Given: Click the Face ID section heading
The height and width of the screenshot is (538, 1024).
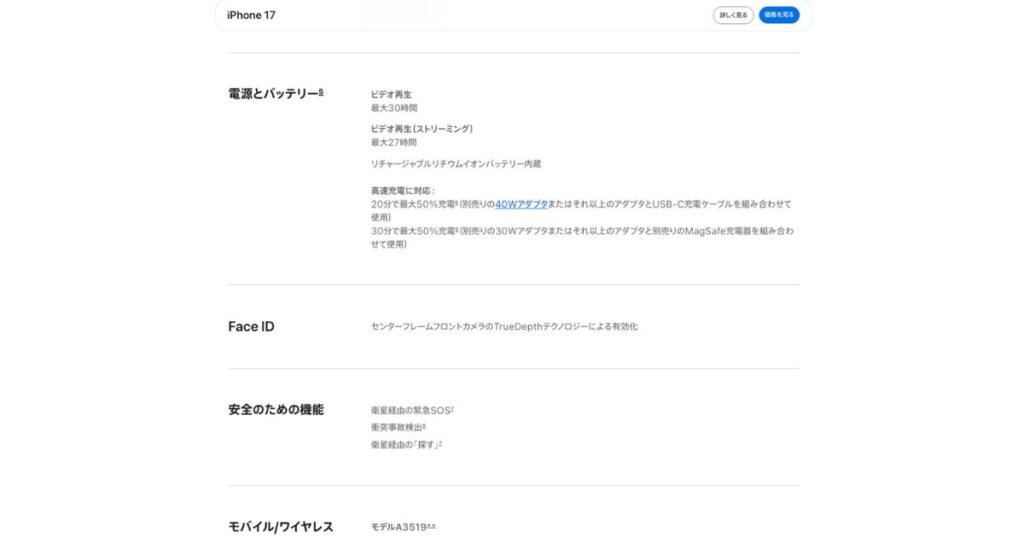Looking at the screenshot, I should (x=251, y=326).
